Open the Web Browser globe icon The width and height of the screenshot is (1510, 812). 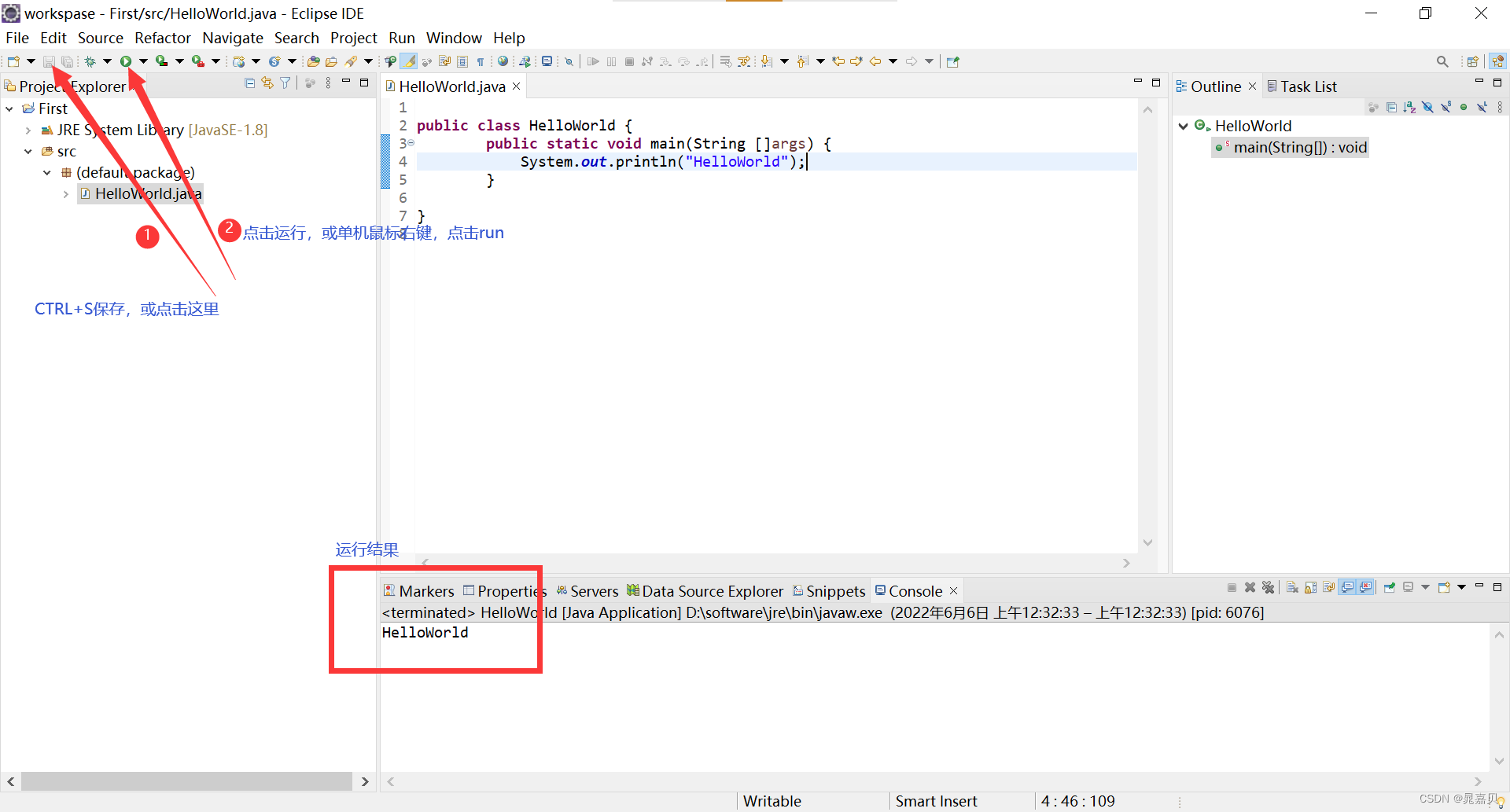503,61
